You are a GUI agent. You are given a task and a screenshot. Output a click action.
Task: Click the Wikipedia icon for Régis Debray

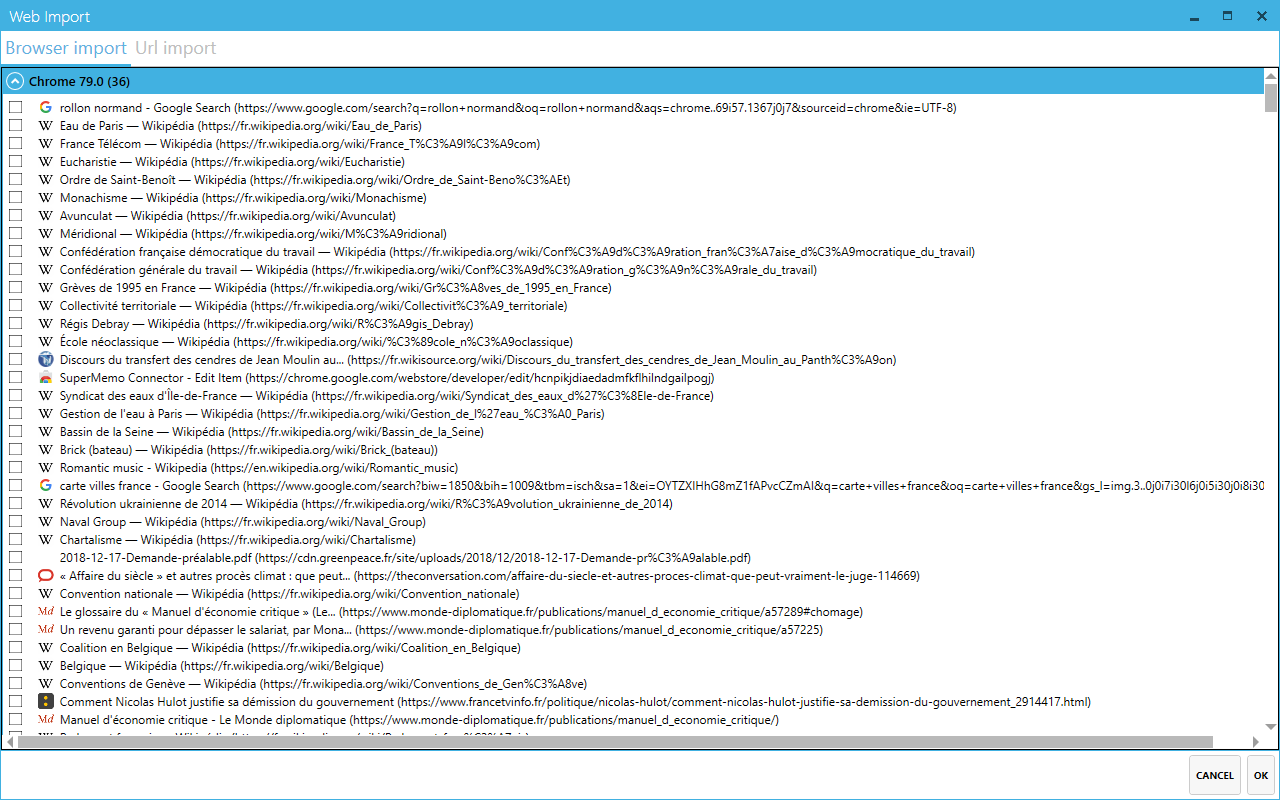tap(45, 324)
